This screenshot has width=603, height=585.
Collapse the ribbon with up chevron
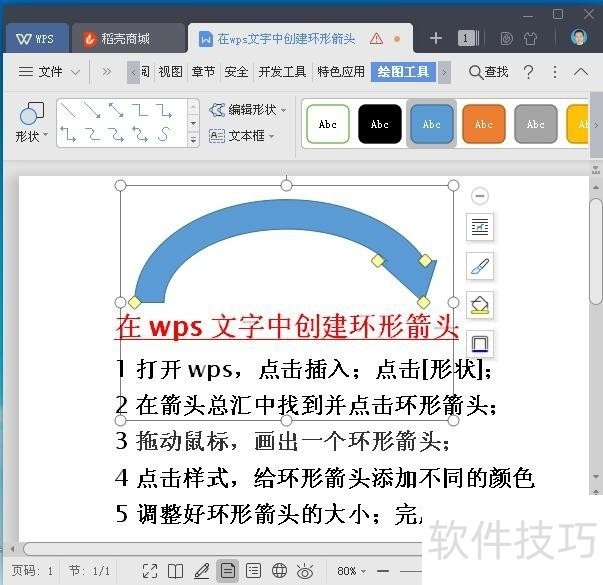581,72
